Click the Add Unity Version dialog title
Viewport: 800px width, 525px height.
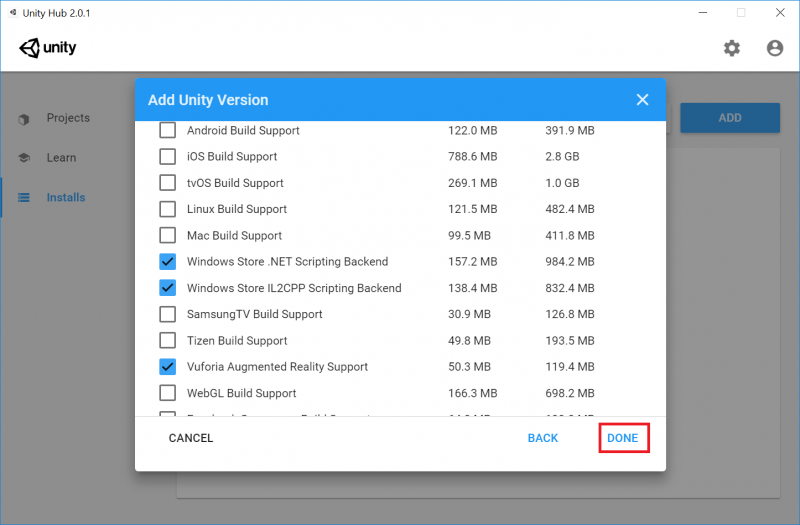[x=208, y=99]
